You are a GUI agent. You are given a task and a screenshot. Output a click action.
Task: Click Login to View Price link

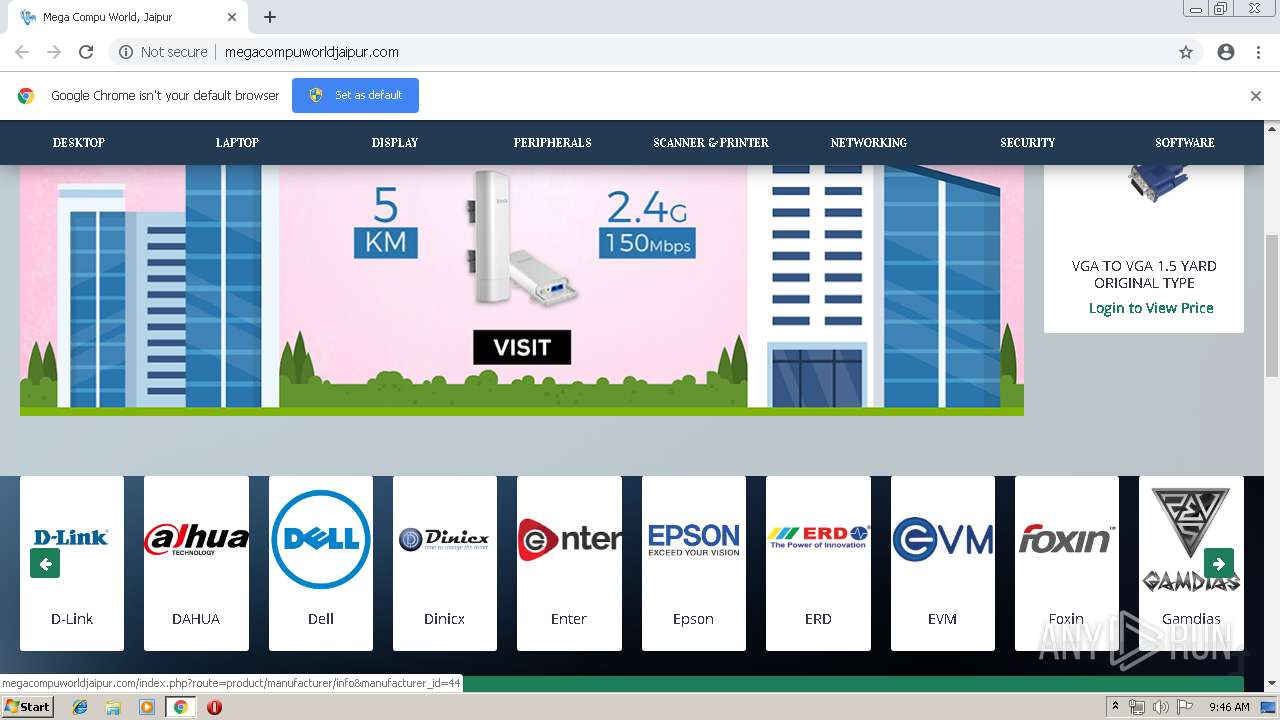1151,308
